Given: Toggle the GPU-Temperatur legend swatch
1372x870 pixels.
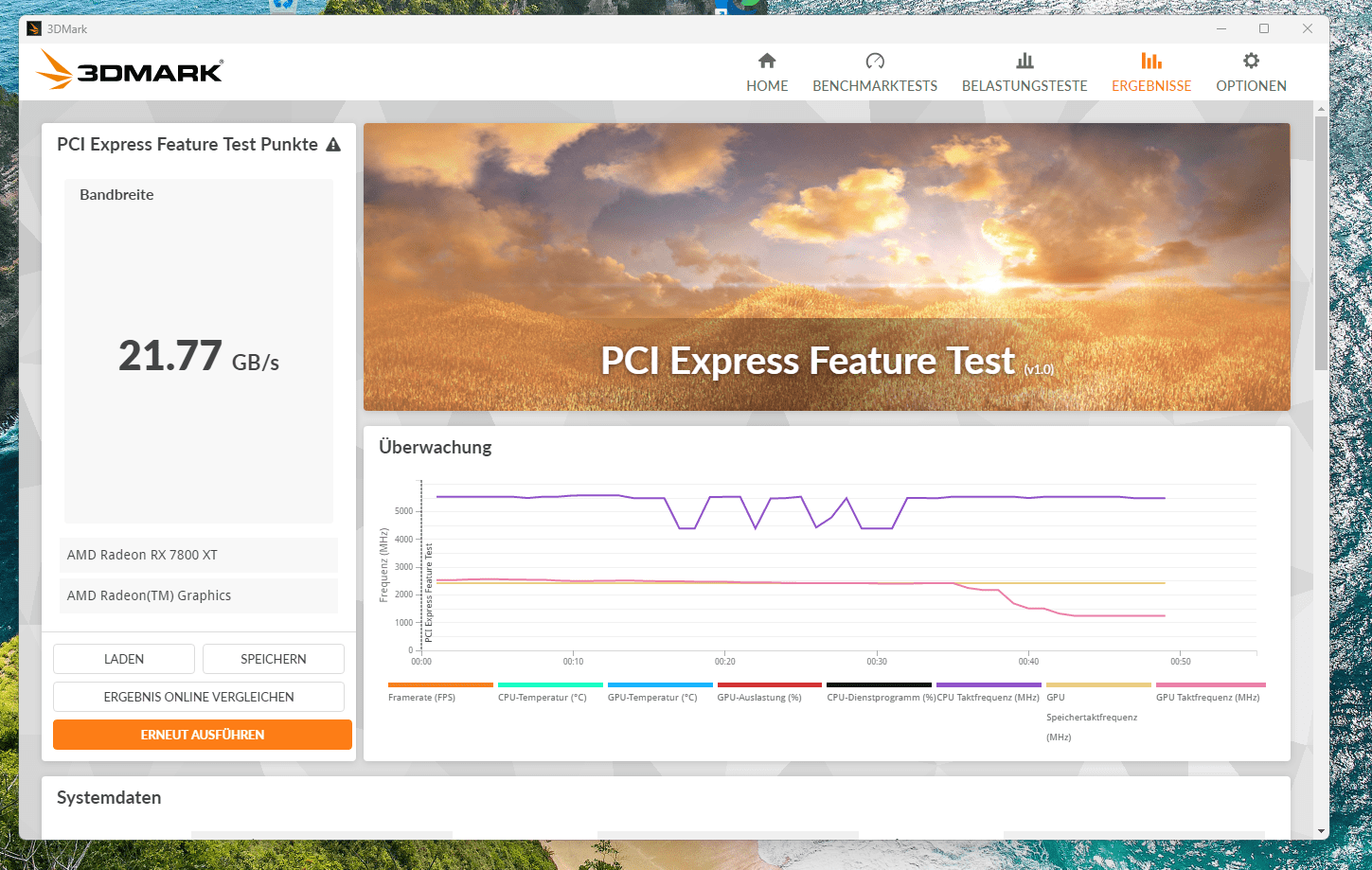Looking at the screenshot, I should click(x=660, y=684).
